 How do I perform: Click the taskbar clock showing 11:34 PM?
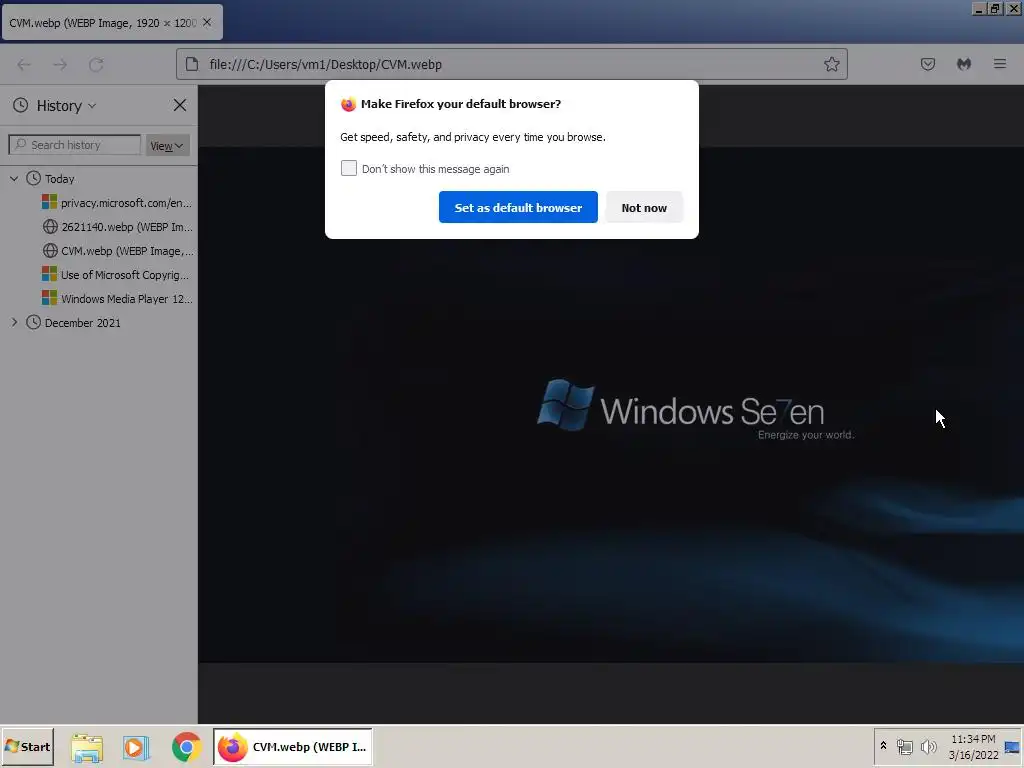click(x=973, y=746)
